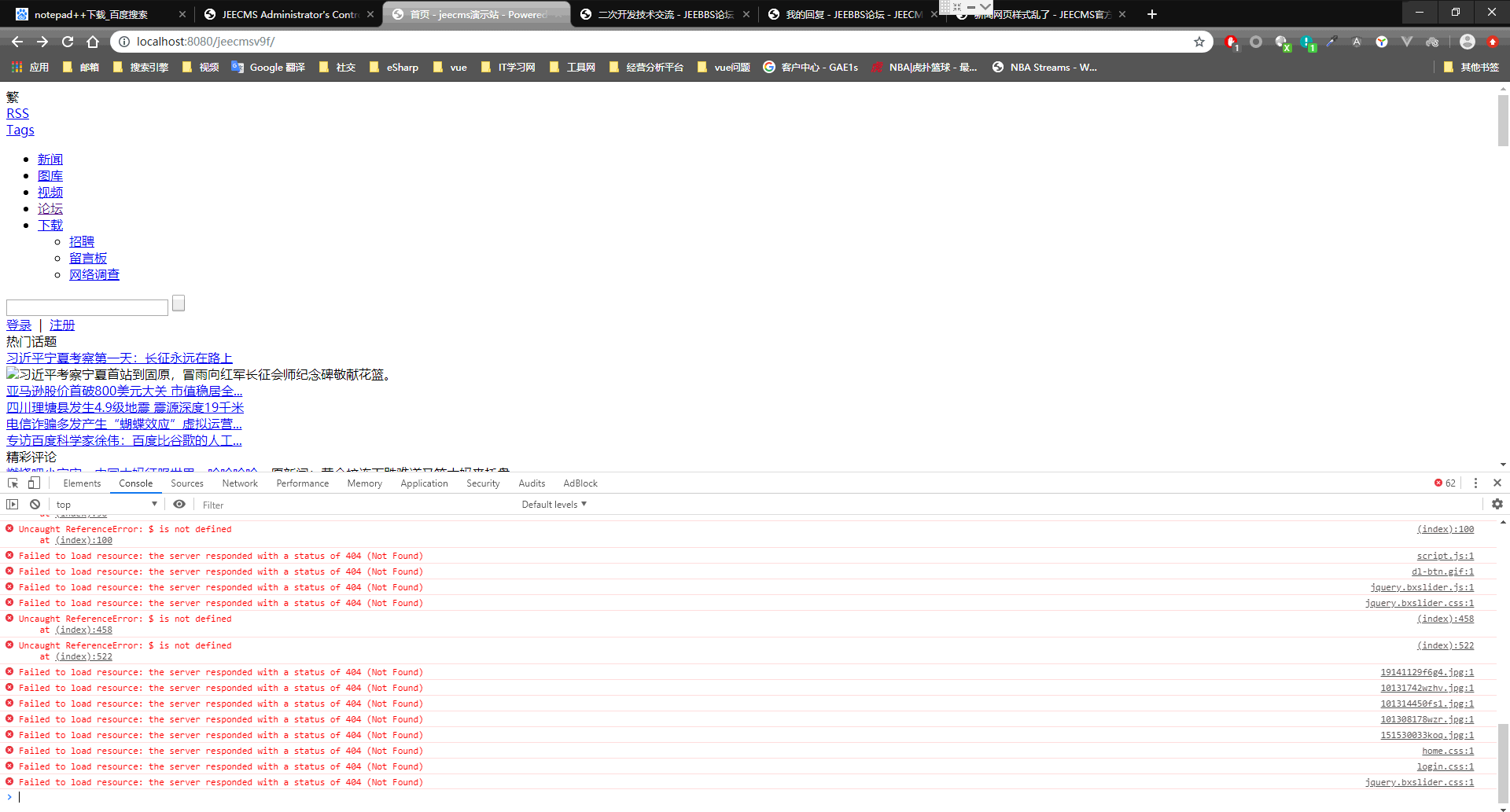Open the globe extension with green X badge
This screenshot has width=1510, height=812.
[x=1282, y=42]
